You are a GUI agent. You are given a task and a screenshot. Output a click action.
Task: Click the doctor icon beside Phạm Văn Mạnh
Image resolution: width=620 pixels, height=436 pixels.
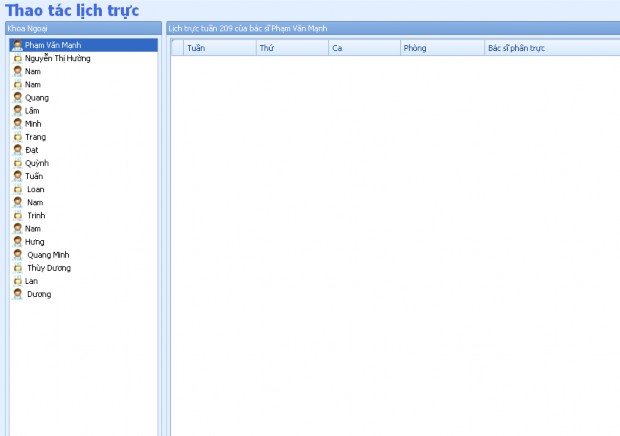(x=18, y=46)
